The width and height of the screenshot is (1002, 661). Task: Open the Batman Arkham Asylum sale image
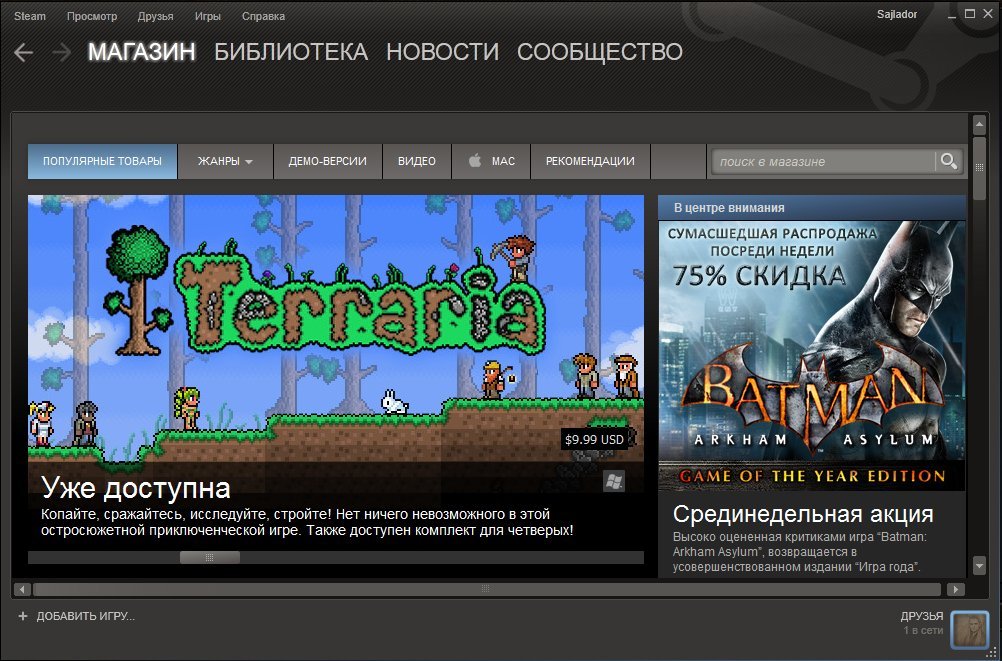pos(812,355)
